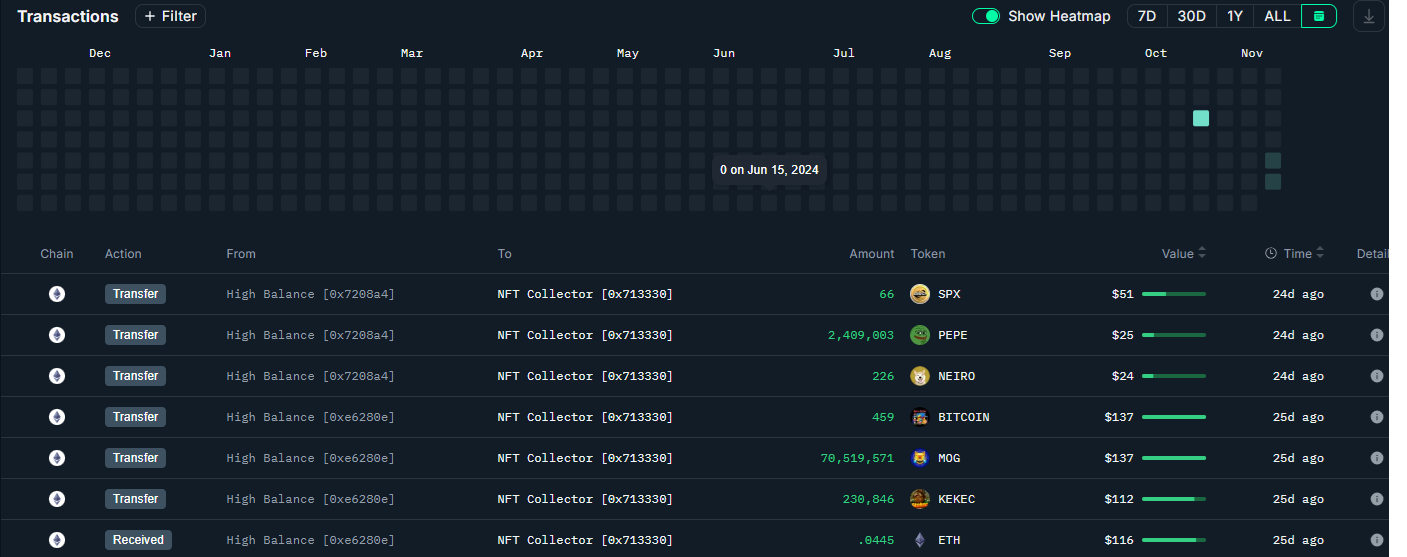Sort transactions by Time column
This screenshot has height=557, width=1407.
(1297, 254)
